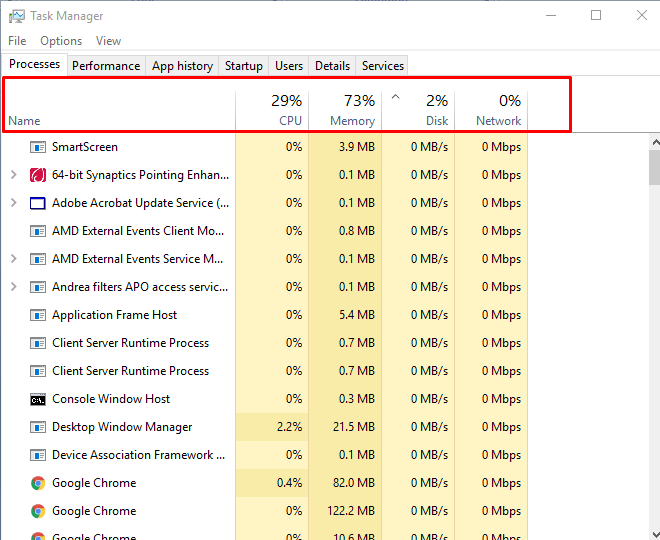Viewport: 660px width, 540px height.
Task: Click the Chrome icon in the 82.0 MB row
Action: [x=38, y=483]
